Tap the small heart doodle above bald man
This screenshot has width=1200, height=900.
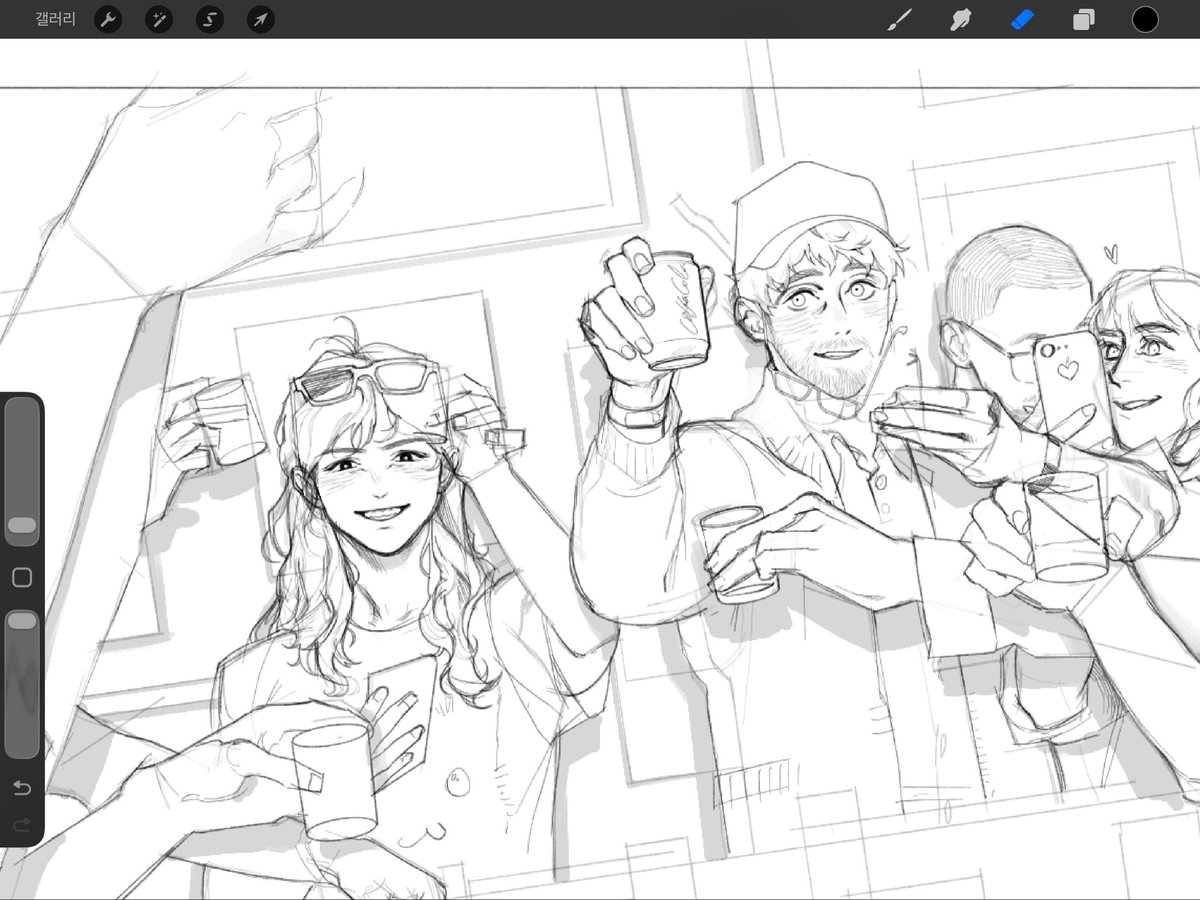tap(1109, 252)
